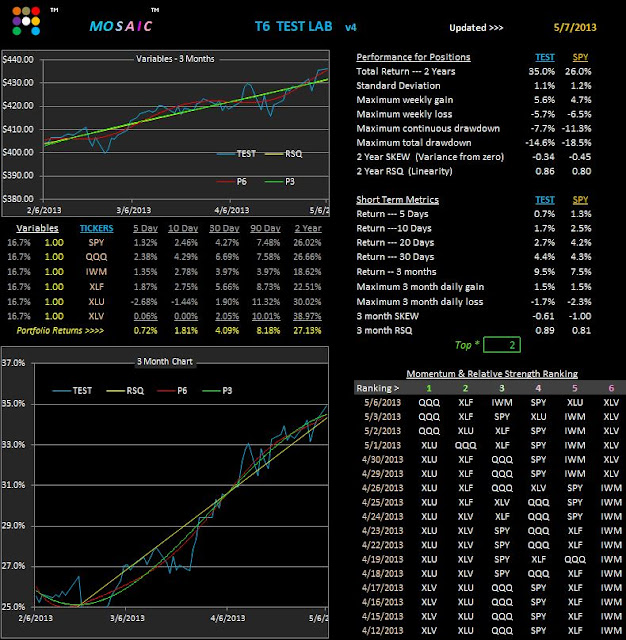Select XLU cell in the TICKERS column
Screen dimensions: 626x640
[96, 302]
